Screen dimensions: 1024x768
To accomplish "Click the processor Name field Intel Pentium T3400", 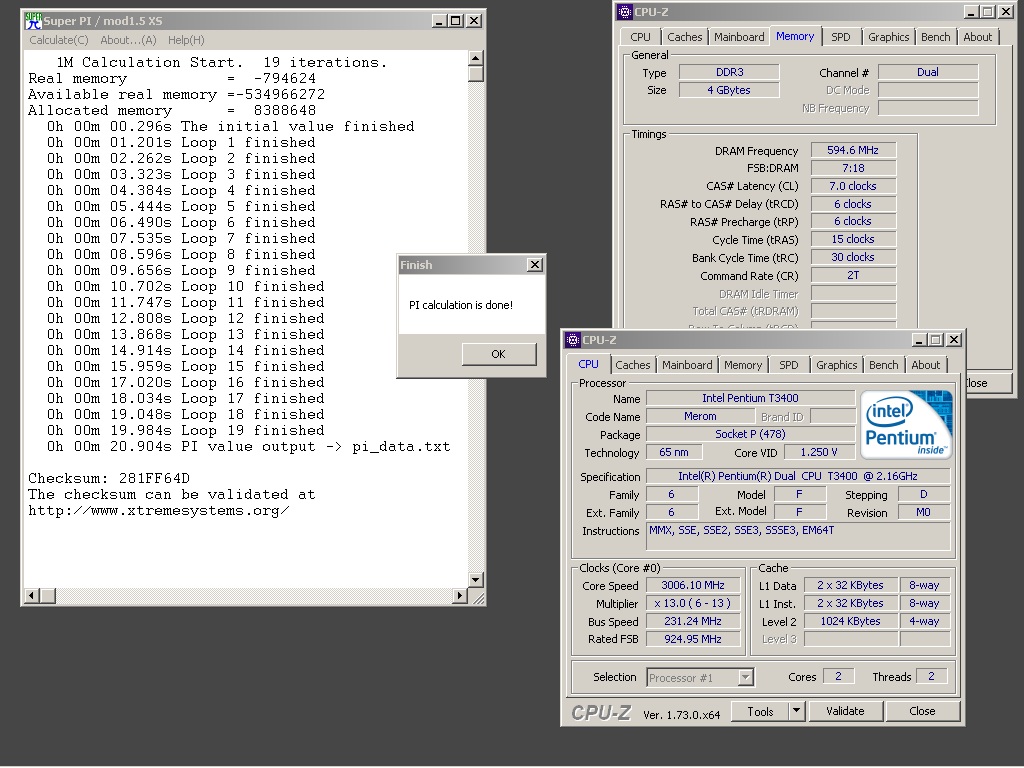I will tap(750, 398).
